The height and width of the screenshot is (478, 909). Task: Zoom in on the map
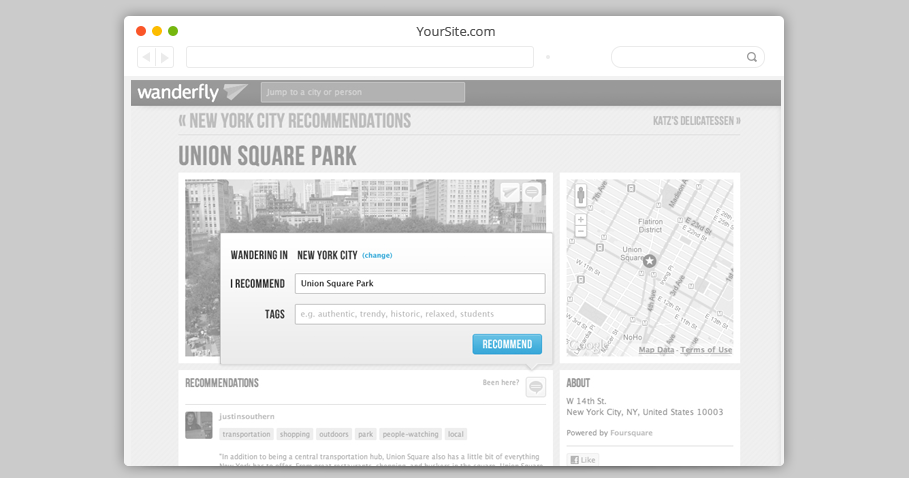581,219
